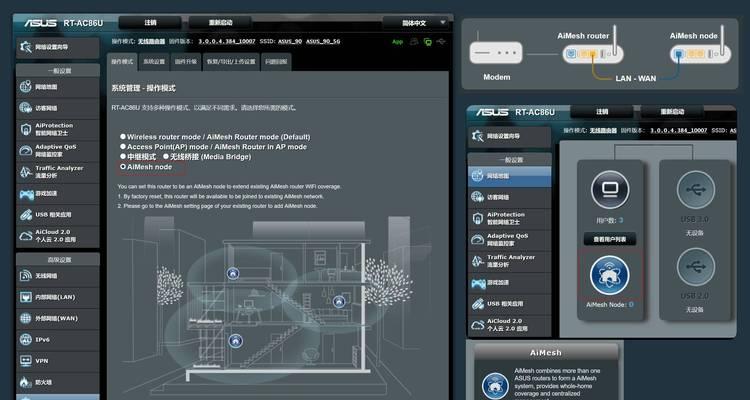Open USB 相关应用 in Network Map window sidebar
750x400 pixels.
509,304
